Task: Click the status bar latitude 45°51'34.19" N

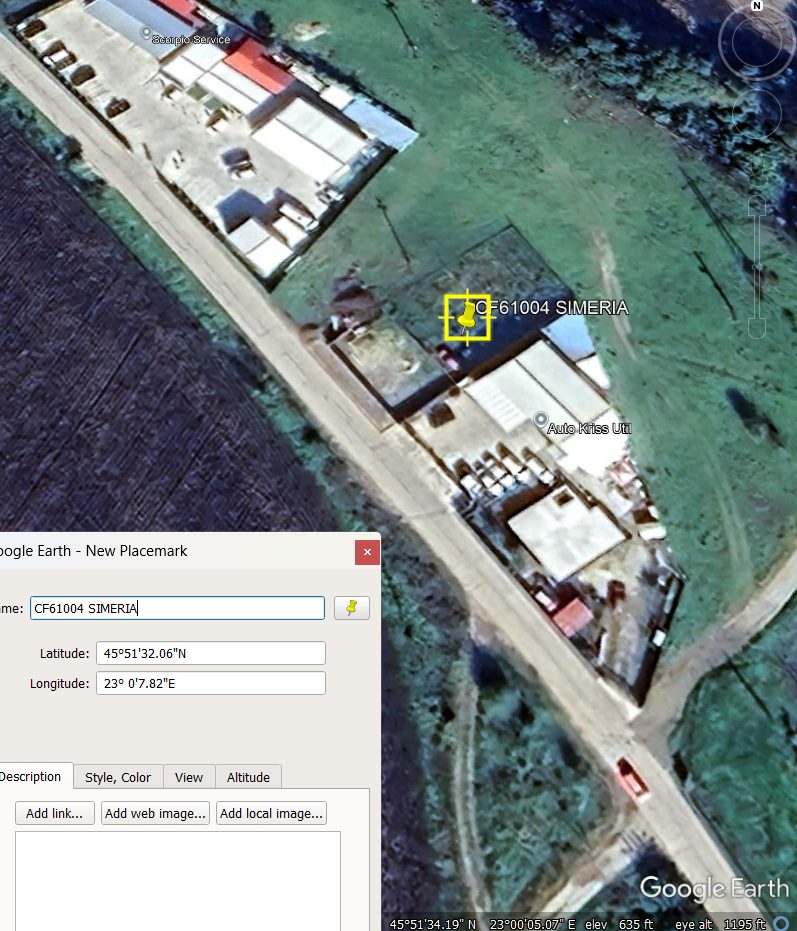Action: click(x=433, y=924)
